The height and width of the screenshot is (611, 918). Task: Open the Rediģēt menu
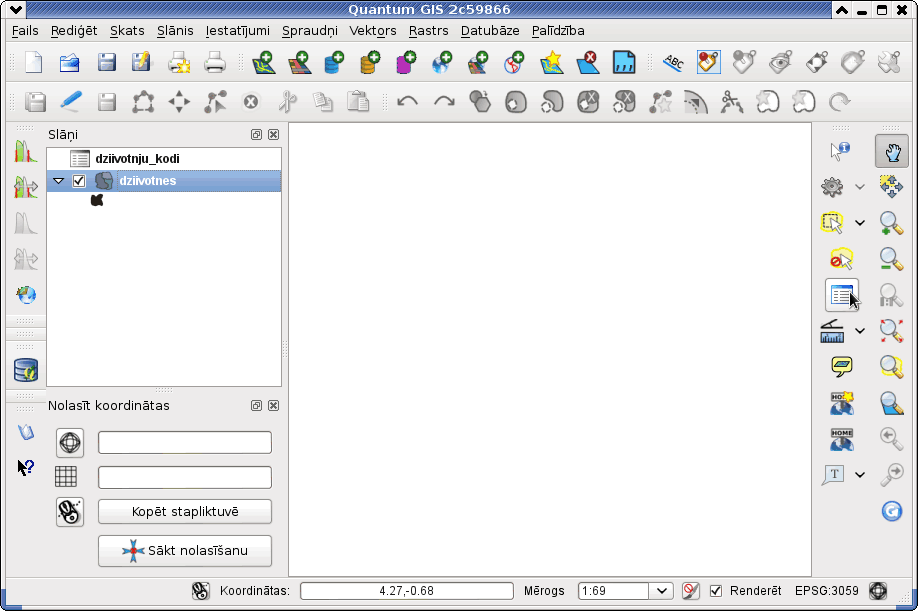click(x=74, y=30)
